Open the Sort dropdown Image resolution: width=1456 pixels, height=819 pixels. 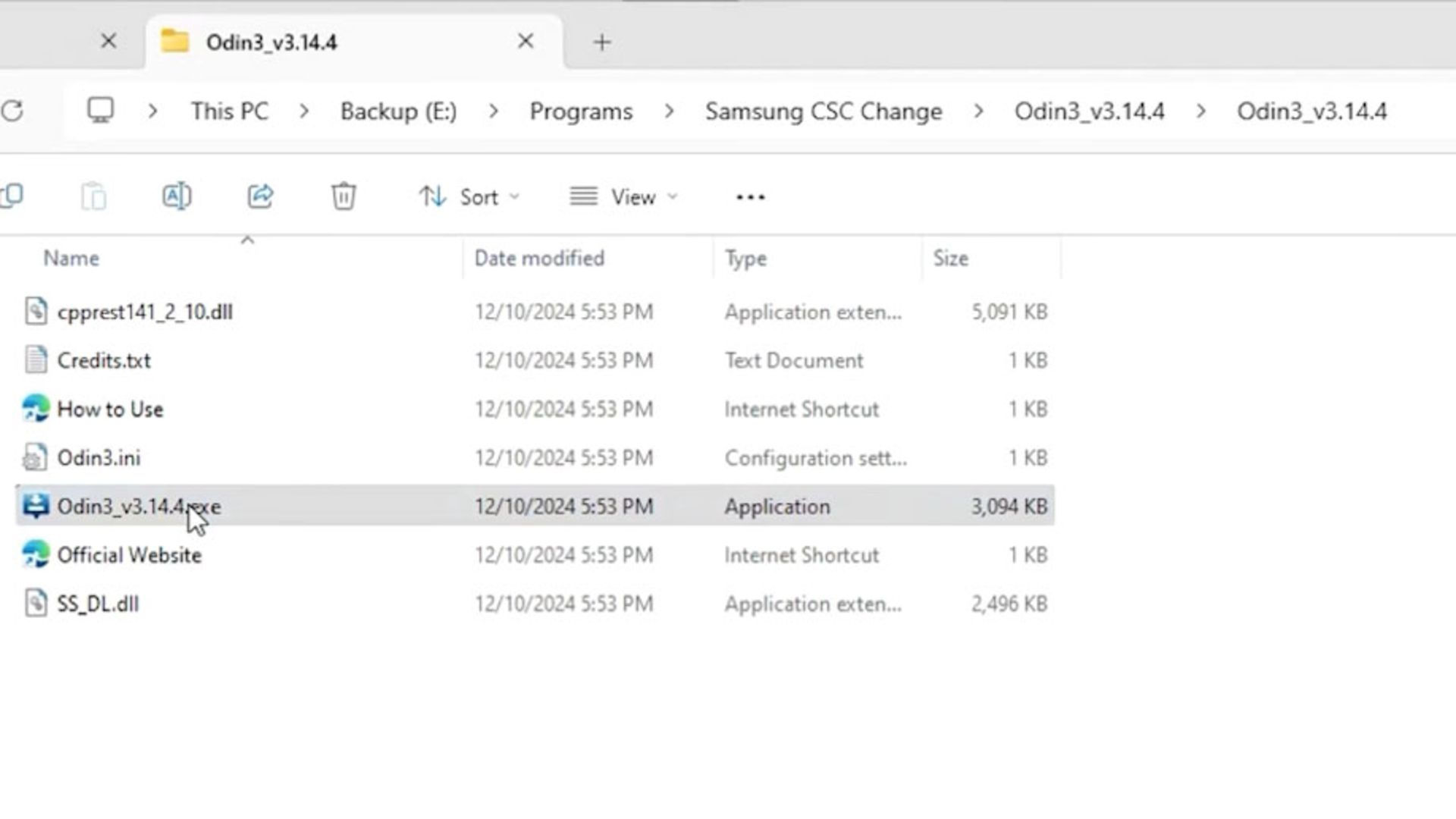click(469, 197)
